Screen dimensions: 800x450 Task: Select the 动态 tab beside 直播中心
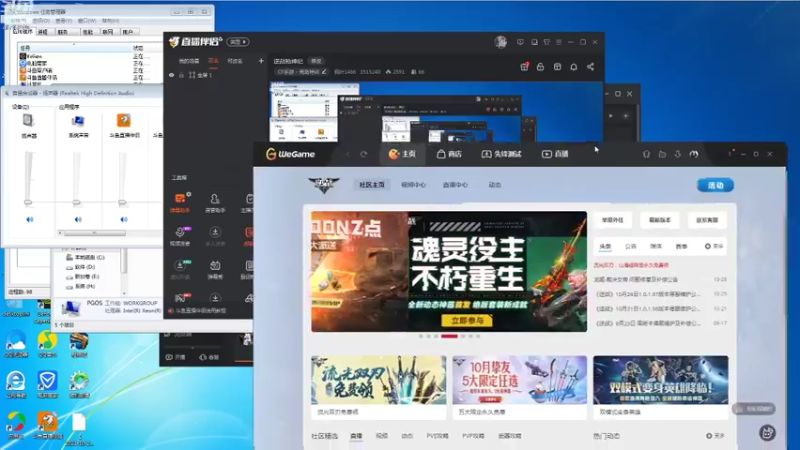click(494, 185)
